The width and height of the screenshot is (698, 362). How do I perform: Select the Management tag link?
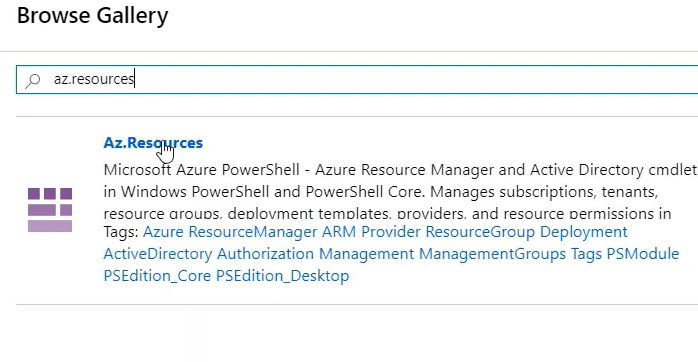pos(366,254)
